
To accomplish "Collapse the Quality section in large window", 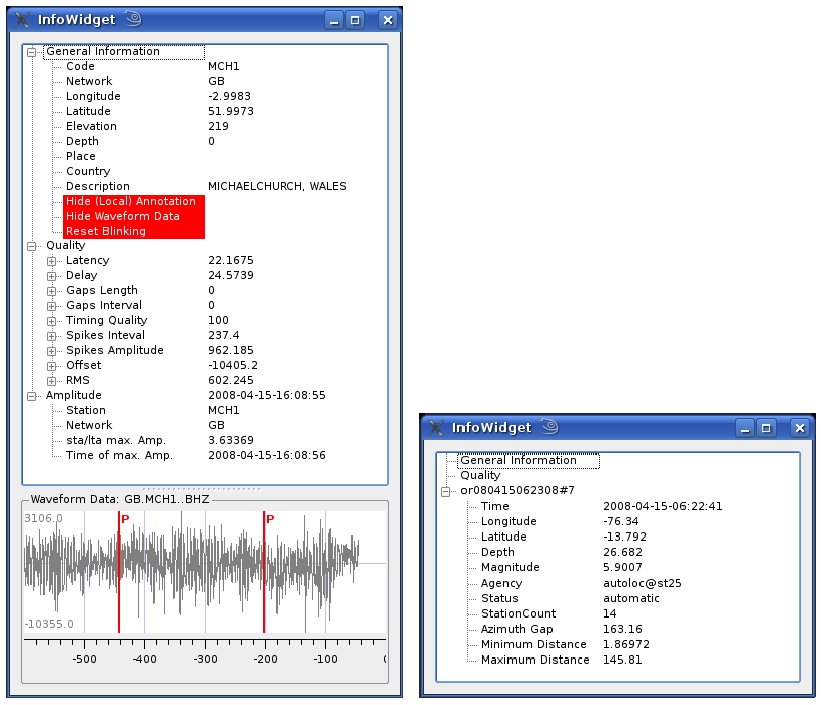I will [x=32, y=245].
